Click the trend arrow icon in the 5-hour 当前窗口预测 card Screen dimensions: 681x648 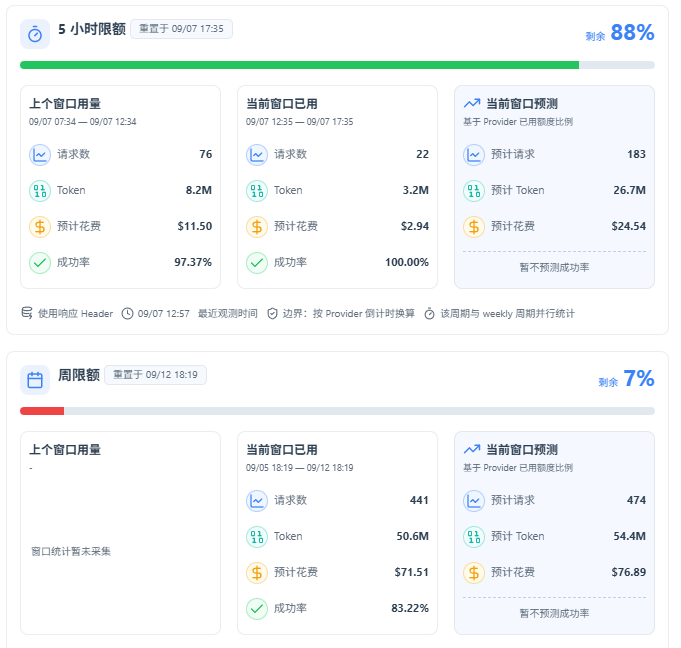tap(472, 103)
